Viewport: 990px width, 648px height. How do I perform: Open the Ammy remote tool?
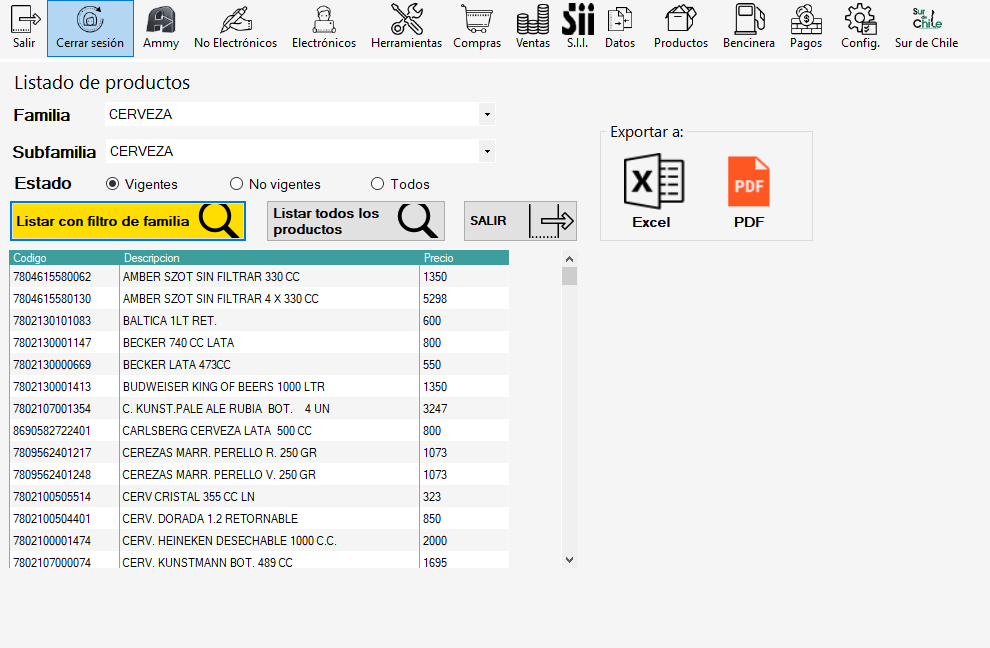coord(161,28)
